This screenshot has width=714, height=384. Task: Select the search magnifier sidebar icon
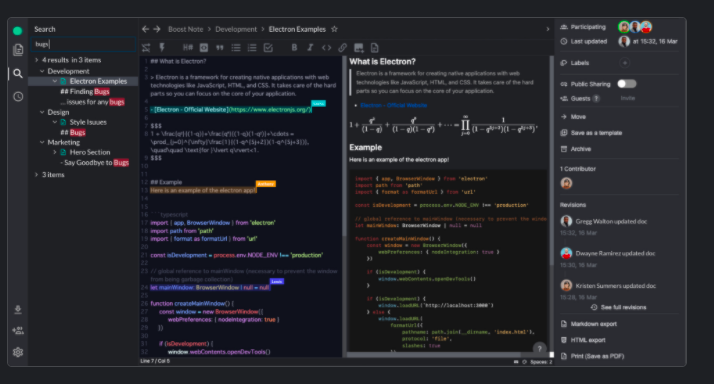(x=18, y=73)
